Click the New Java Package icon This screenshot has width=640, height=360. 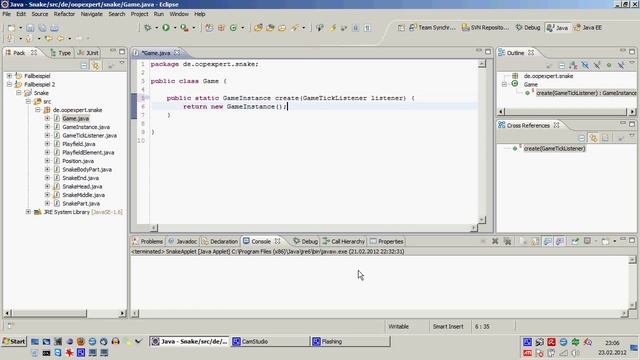coord(221,28)
